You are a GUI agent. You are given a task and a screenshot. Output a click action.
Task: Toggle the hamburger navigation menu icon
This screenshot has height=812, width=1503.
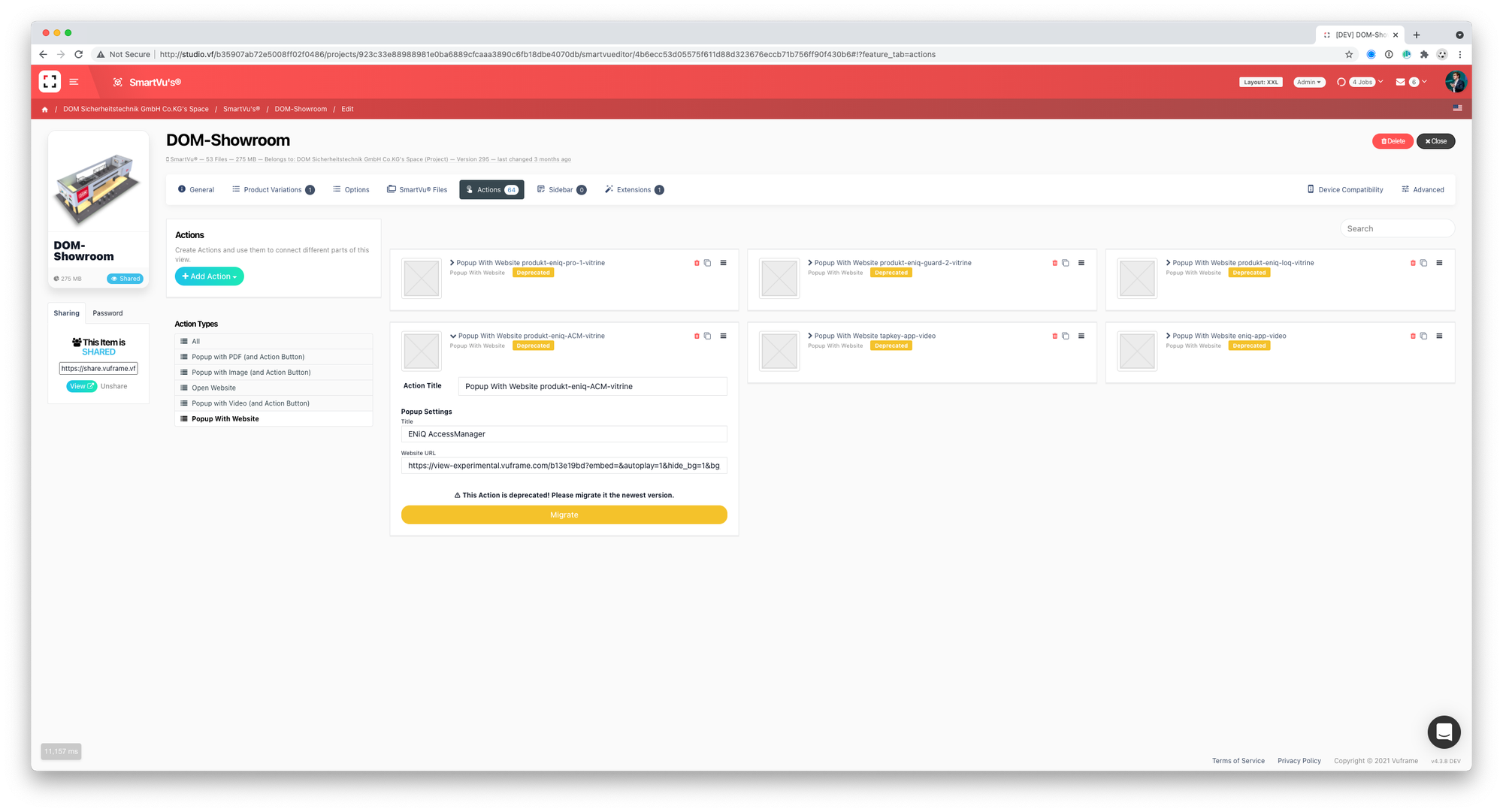coord(74,82)
